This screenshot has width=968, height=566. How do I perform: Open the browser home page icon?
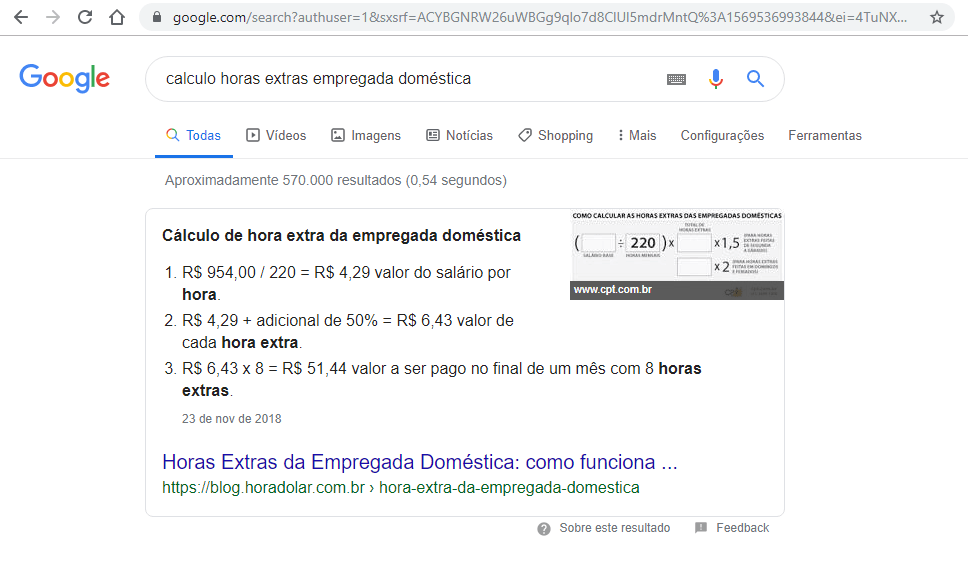tap(117, 17)
